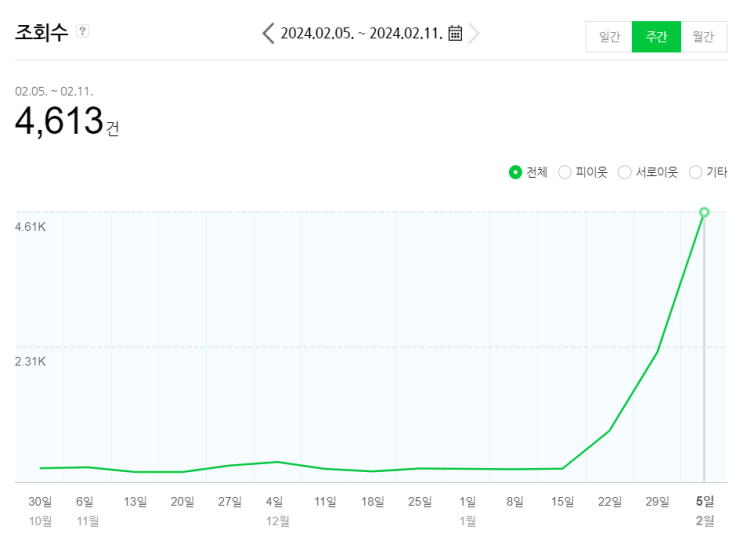Click the 29일 axis label
This screenshot has height=544, width=743.
coord(657,501)
